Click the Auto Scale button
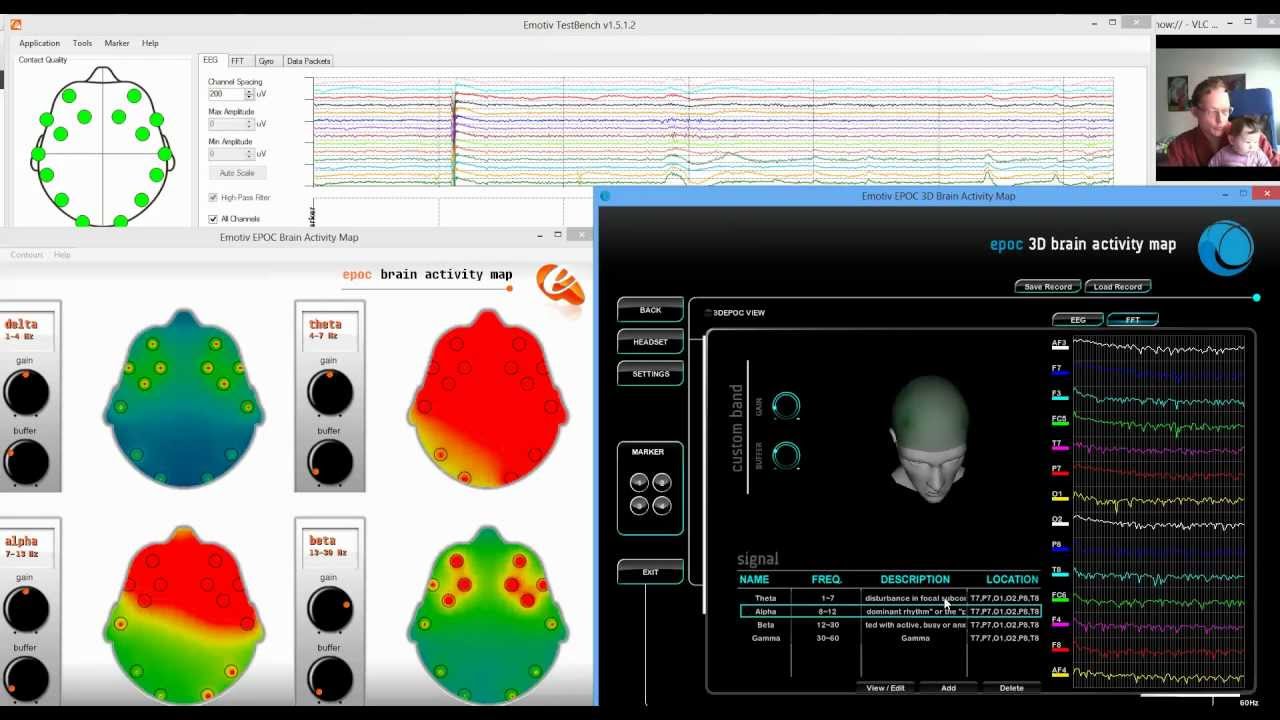 237,173
